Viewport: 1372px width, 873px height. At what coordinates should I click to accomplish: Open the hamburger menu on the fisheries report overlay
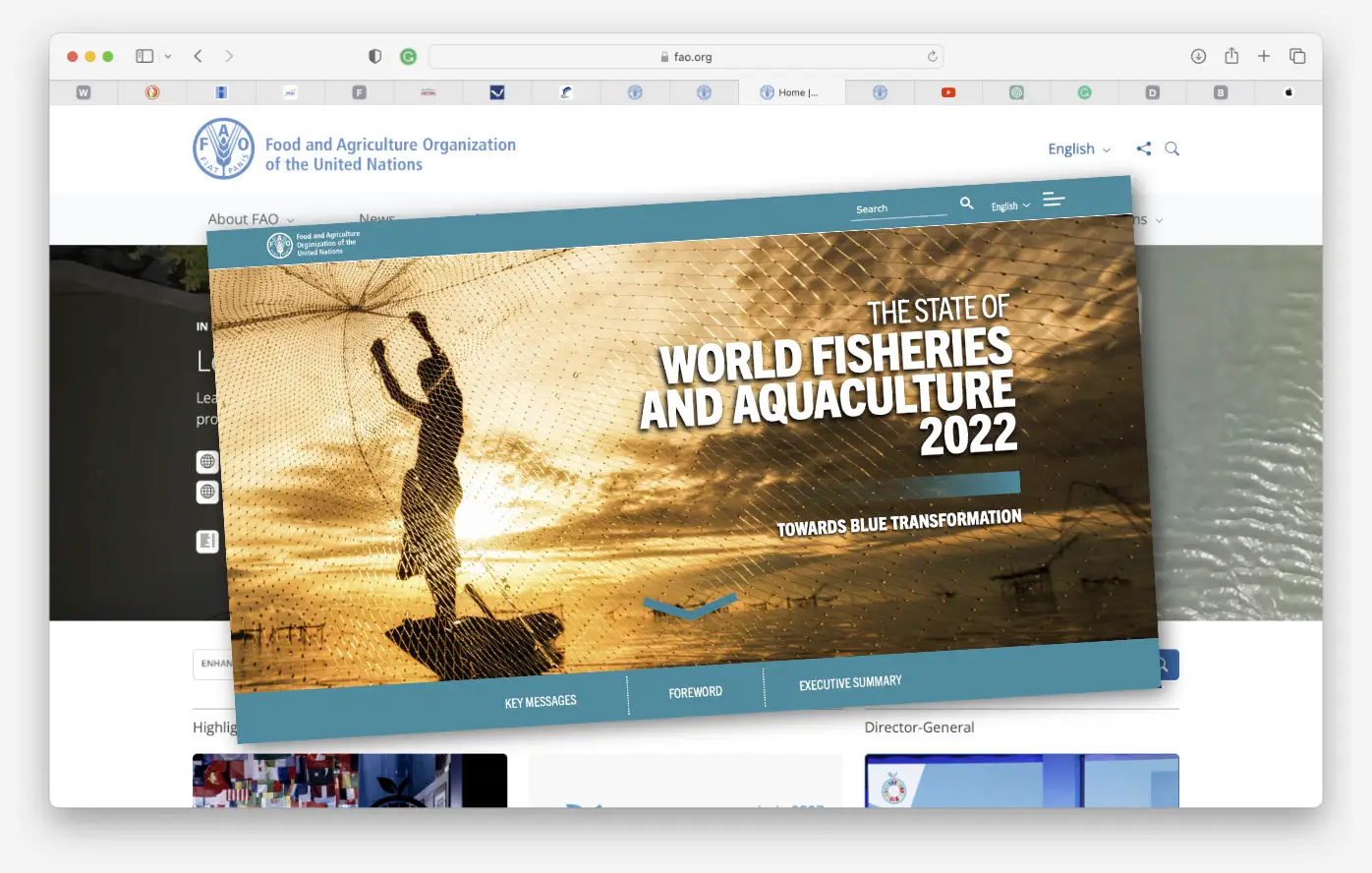(x=1054, y=200)
